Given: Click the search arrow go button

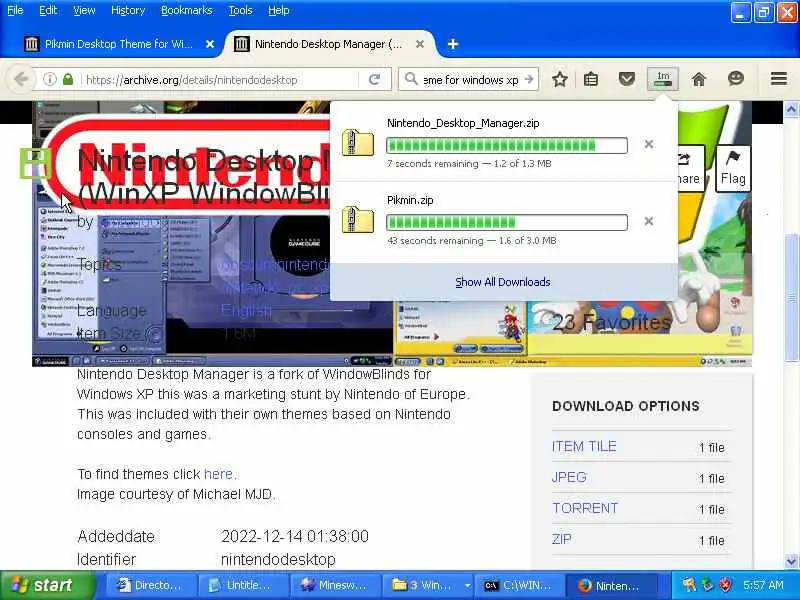Looking at the screenshot, I should (529, 79).
